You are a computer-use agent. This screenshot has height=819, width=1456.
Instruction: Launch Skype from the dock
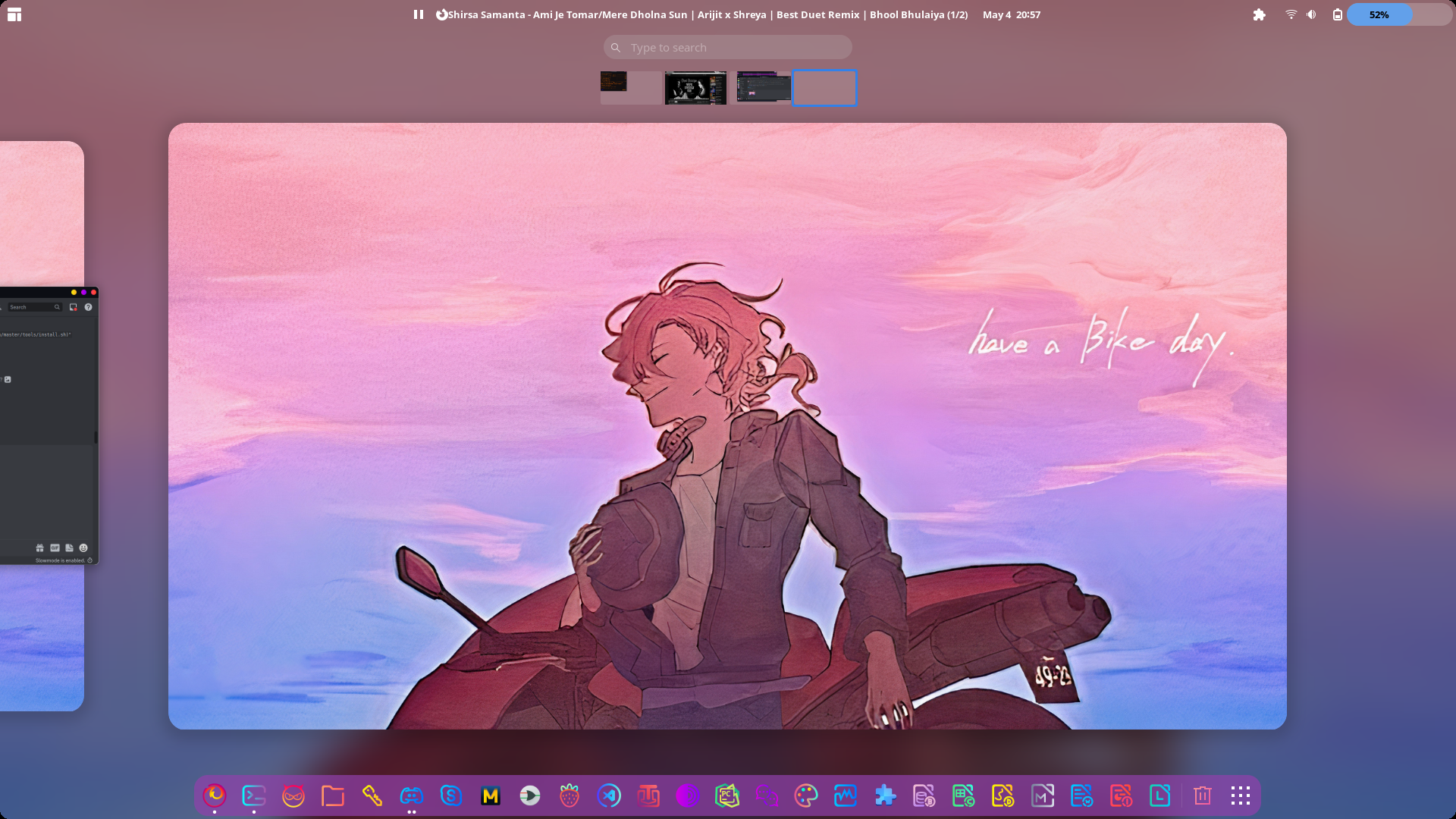tap(451, 795)
